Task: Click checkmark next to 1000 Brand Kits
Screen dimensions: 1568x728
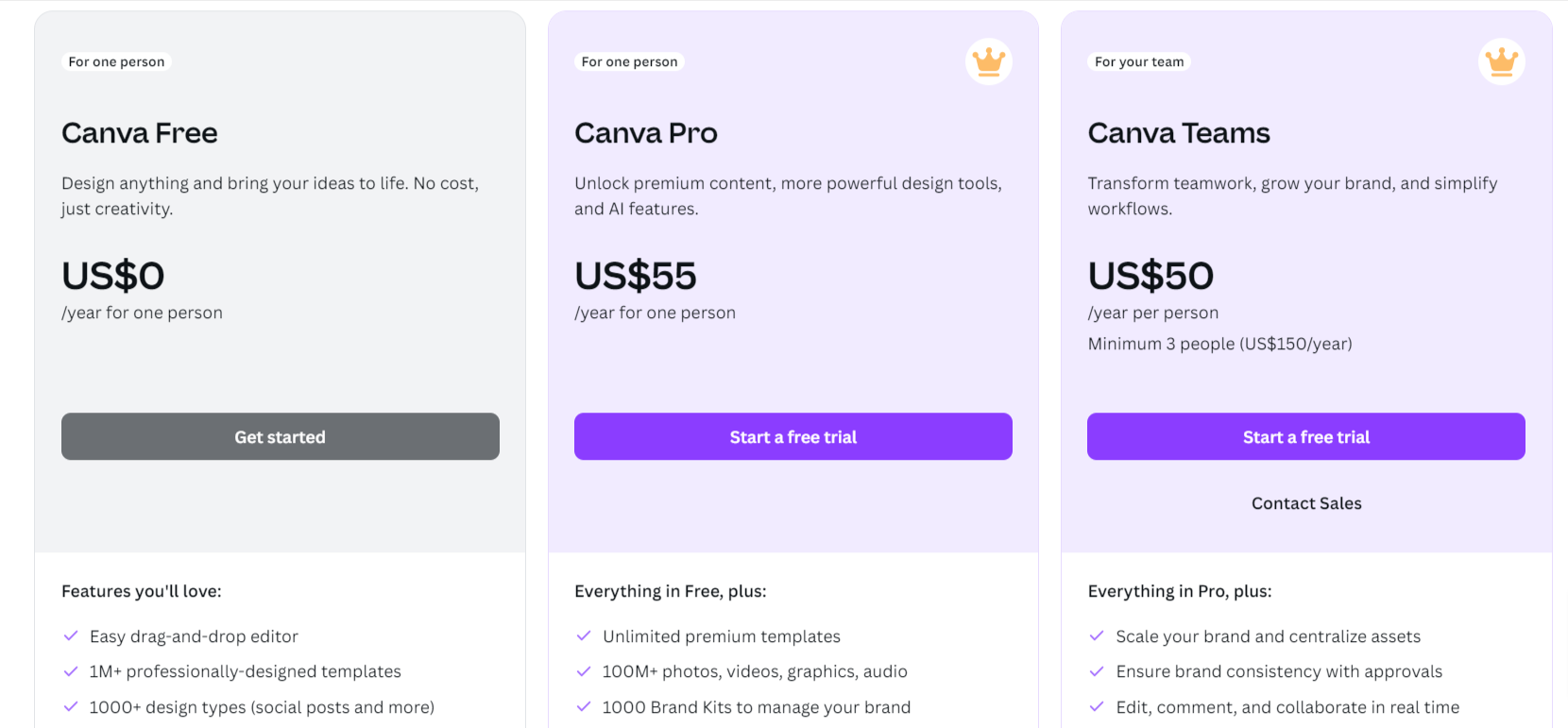Action: point(584,707)
